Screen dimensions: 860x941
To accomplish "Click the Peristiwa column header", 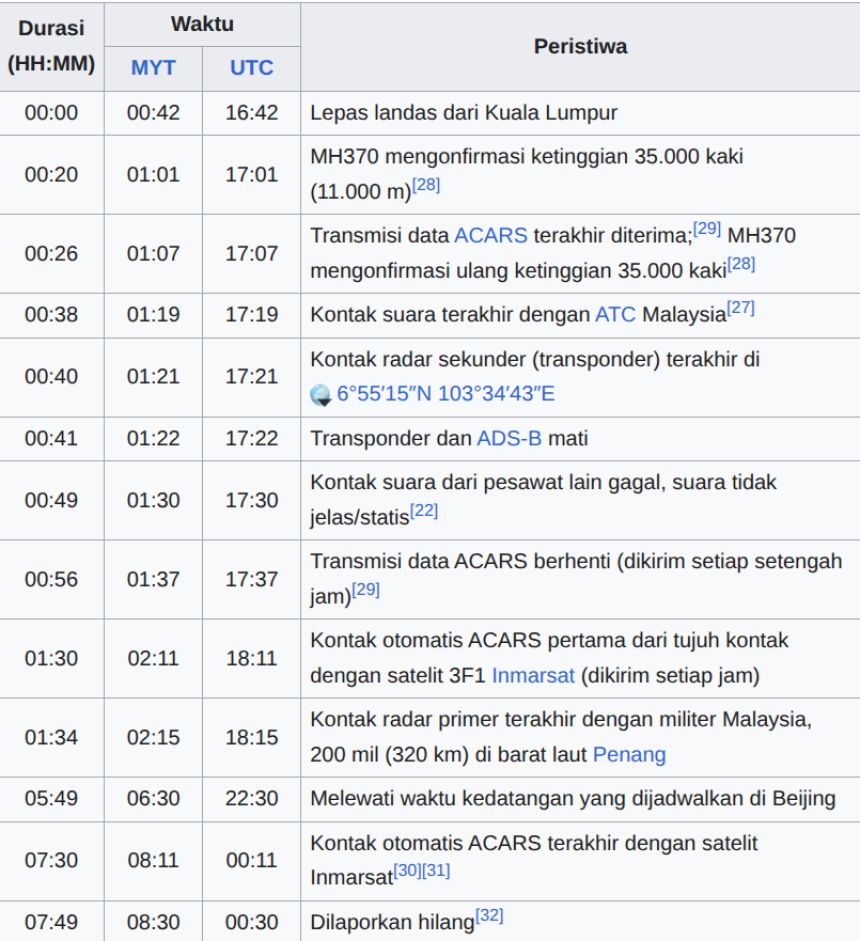I will coord(580,46).
